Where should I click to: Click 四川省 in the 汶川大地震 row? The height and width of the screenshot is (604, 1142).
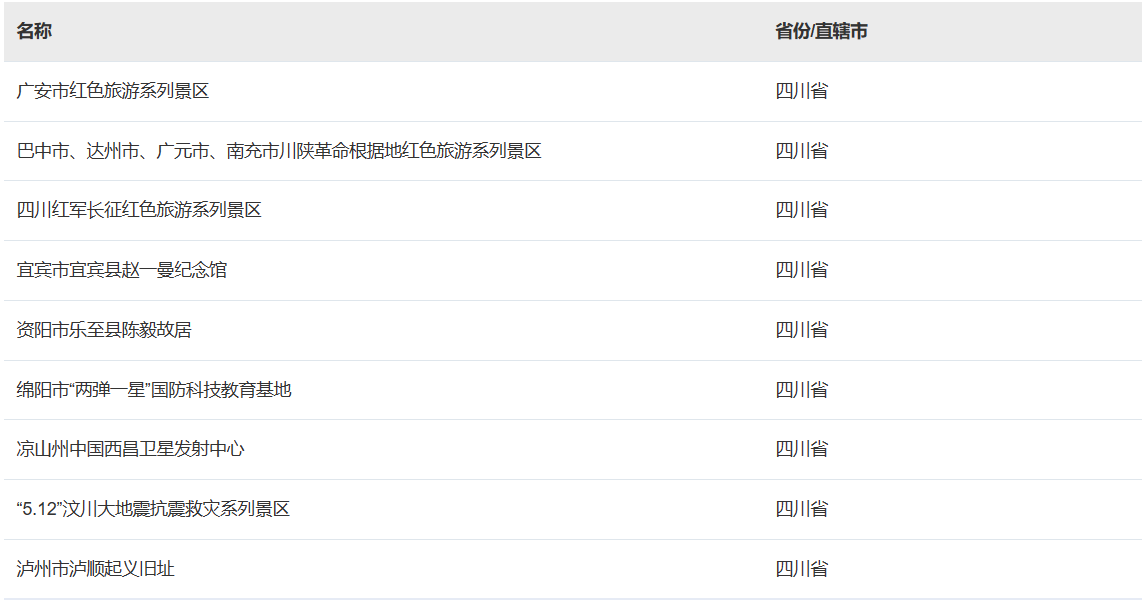[802, 509]
